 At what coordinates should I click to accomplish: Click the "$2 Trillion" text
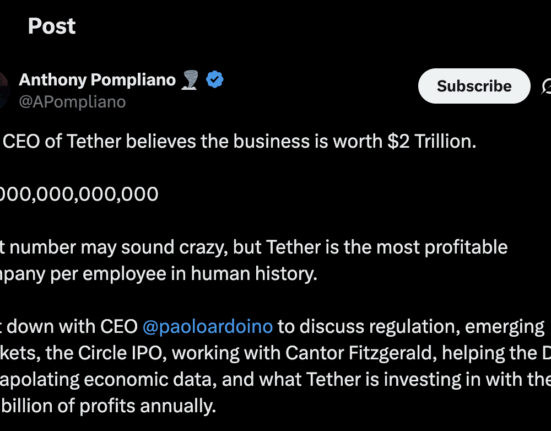(432, 142)
